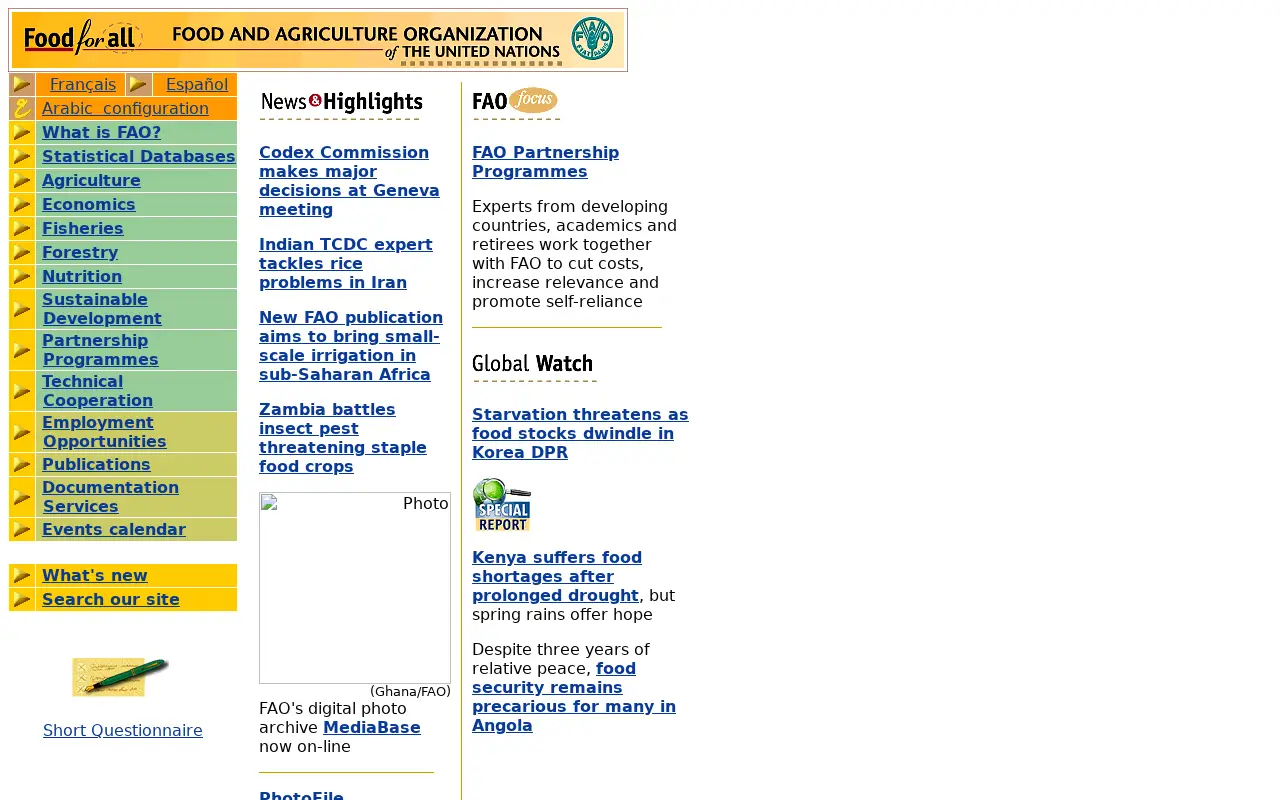Screen dimensions: 1280x800
Task: Go to the Fisheries section
Action: coord(83,229)
